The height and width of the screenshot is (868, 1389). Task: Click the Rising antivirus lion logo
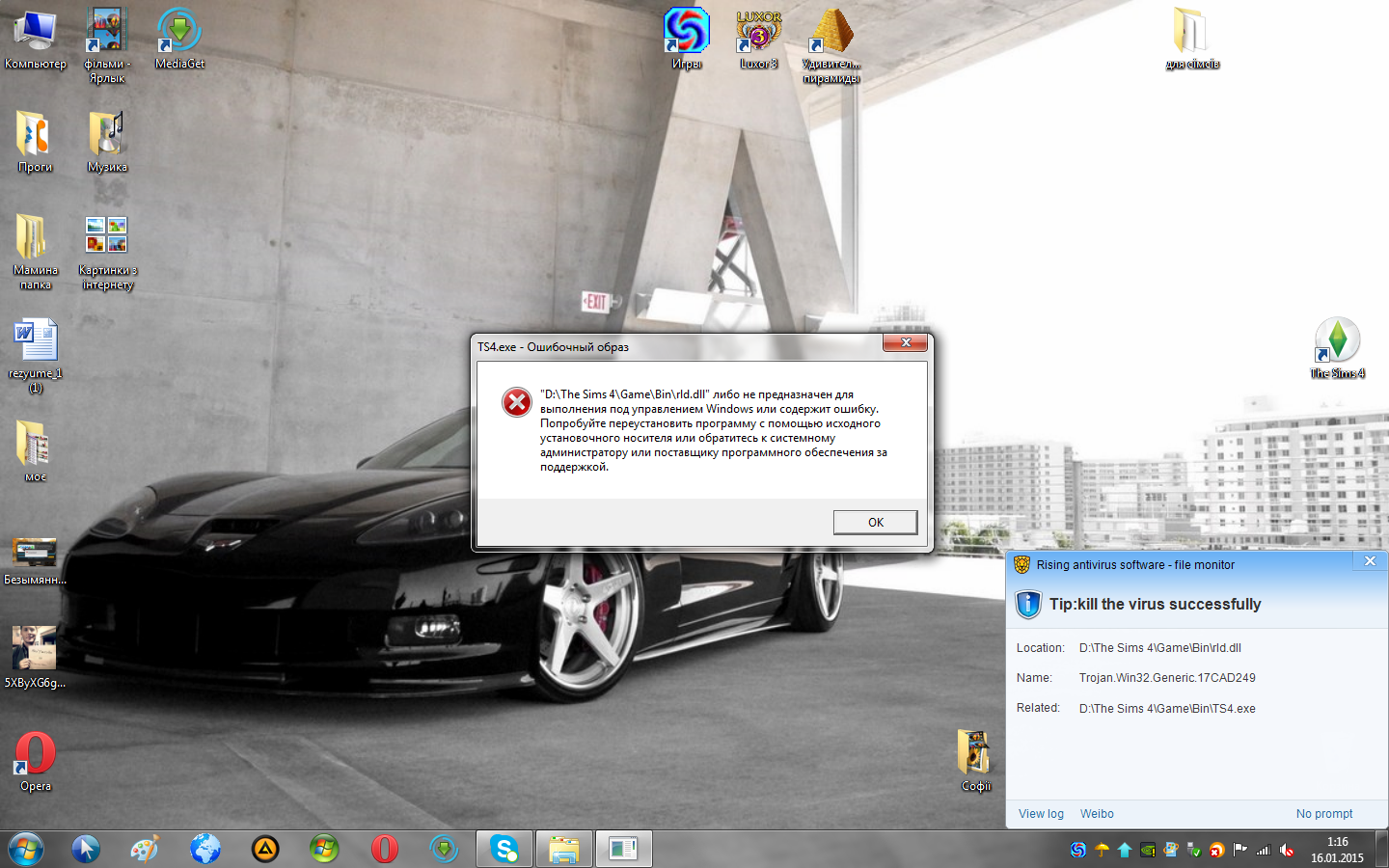pos(1021,564)
